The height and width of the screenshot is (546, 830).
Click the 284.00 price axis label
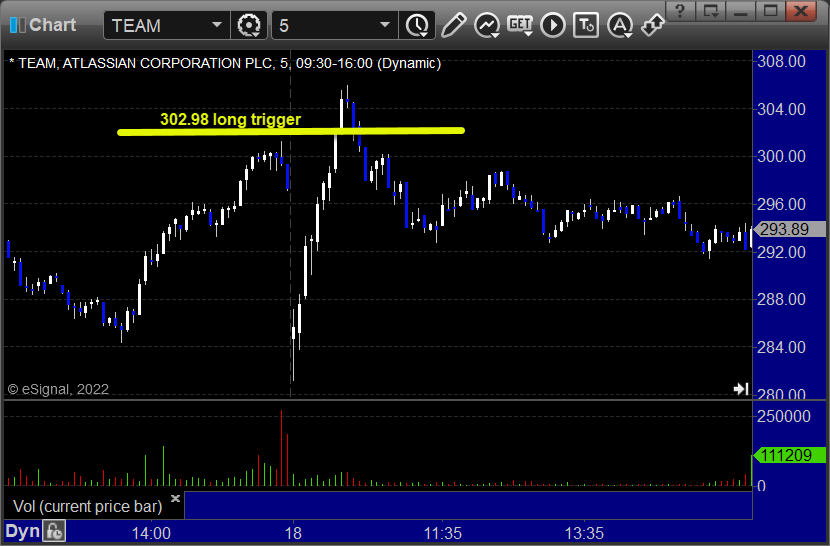tap(782, 347)
